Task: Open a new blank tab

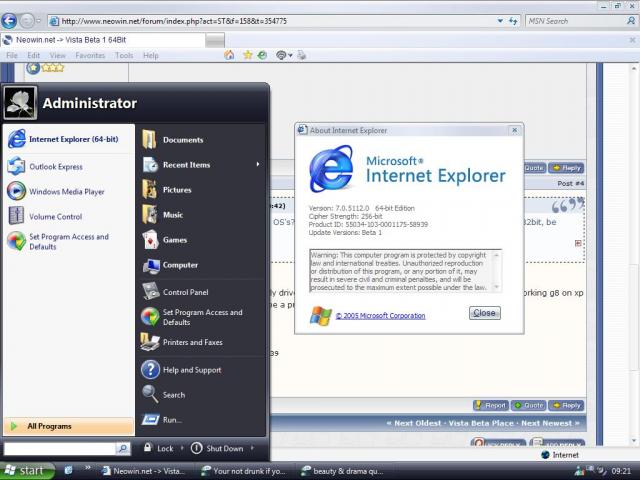Action: (x=215, y=40)
